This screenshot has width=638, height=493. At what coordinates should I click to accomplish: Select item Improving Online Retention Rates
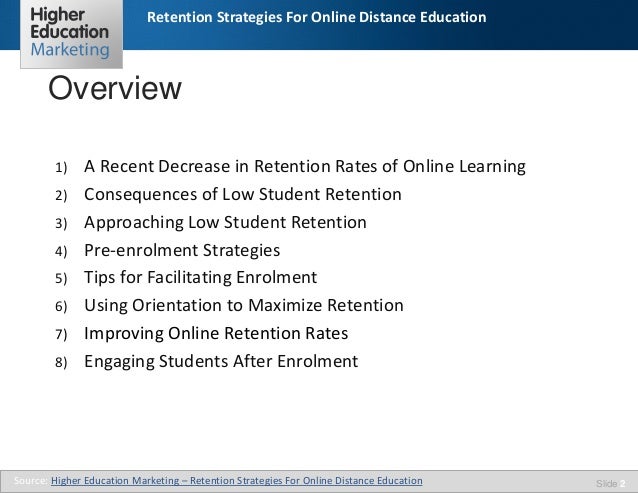point(216,333)
